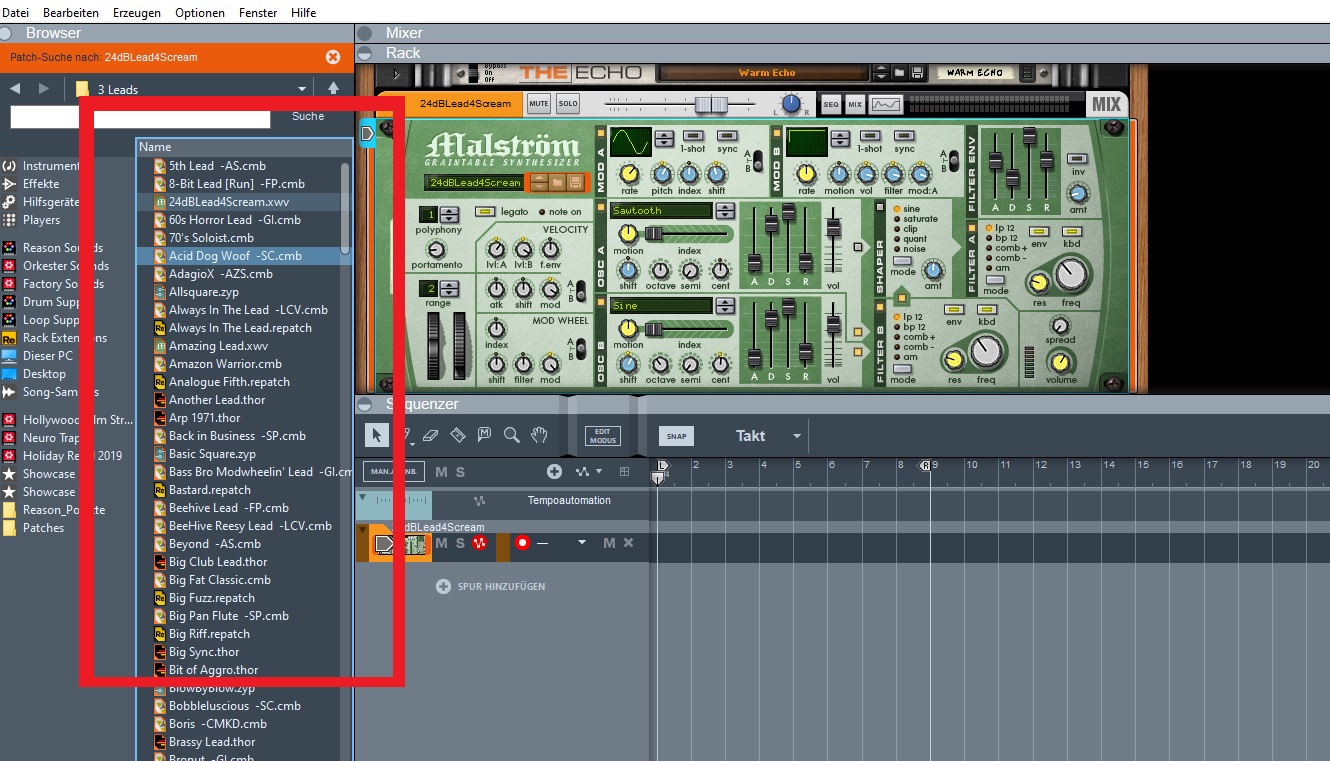Select the Mute tool in sequencer toolbar

pyautogui.click(x=485, y=435)
